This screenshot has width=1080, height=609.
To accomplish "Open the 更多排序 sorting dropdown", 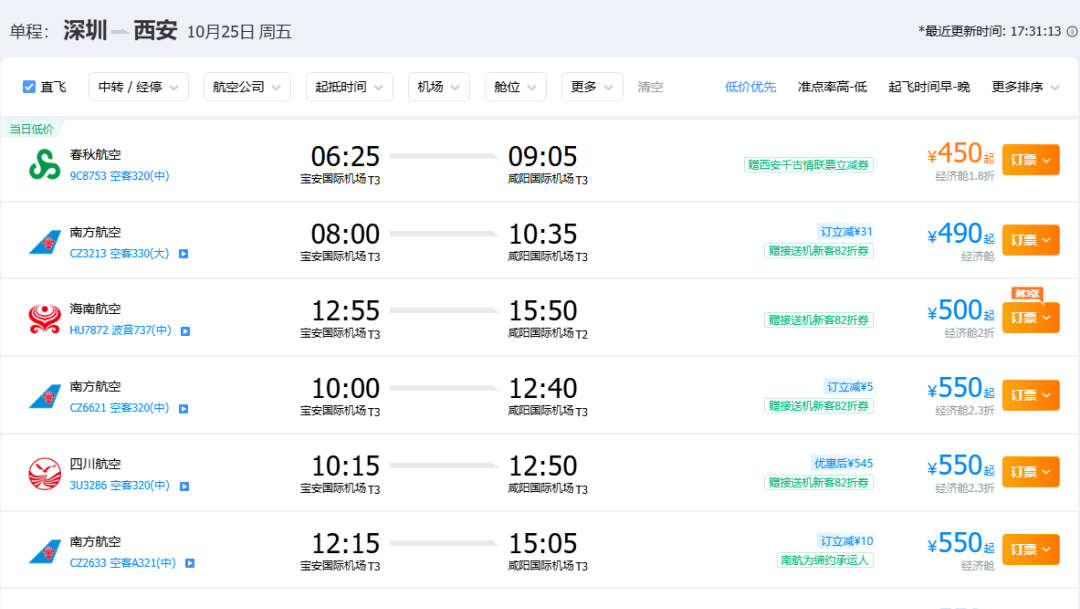I will coord(1025,87).
